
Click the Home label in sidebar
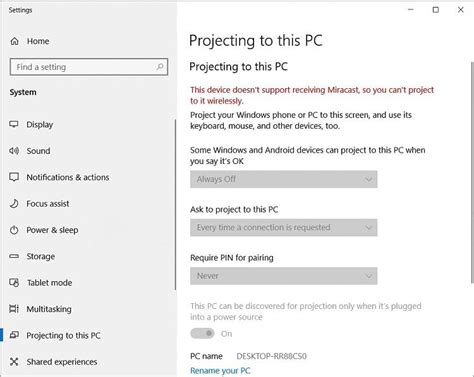point(38,41)
